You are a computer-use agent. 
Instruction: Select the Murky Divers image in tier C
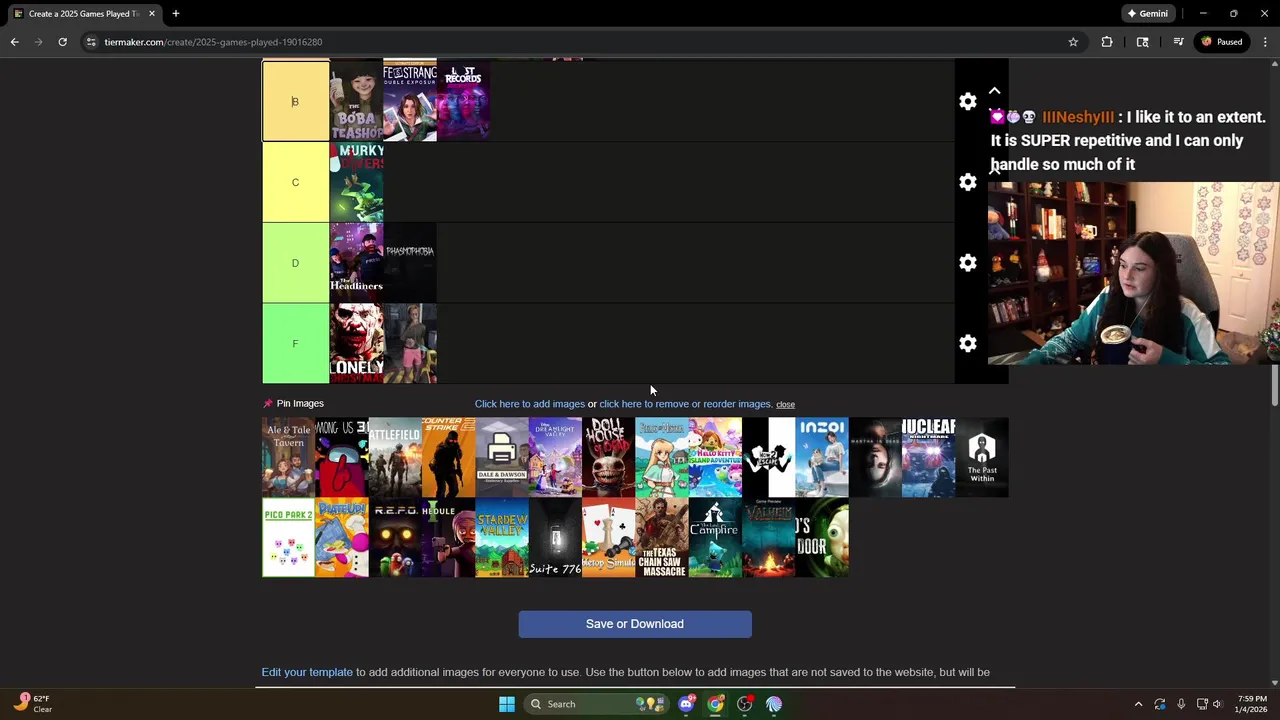coord(356,182)
